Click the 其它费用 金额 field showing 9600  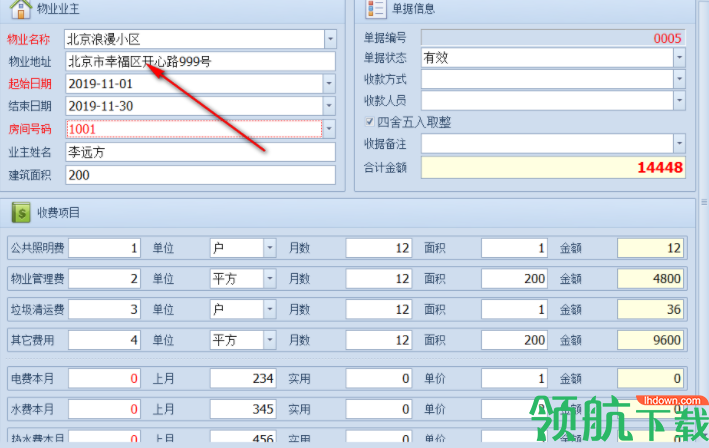click(650, 340)
